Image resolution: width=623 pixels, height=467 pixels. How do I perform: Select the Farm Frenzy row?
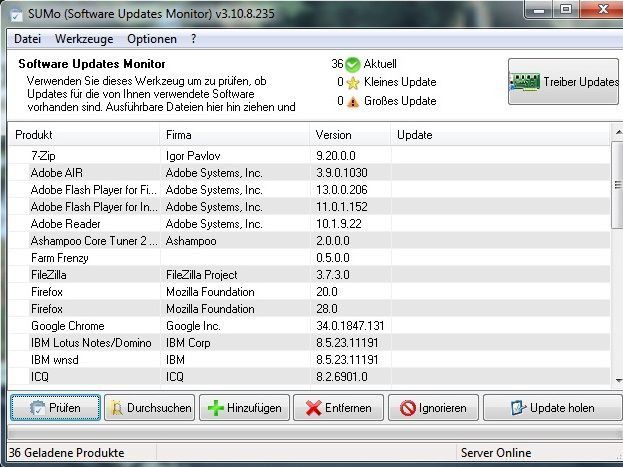click(x=309, y=258)
